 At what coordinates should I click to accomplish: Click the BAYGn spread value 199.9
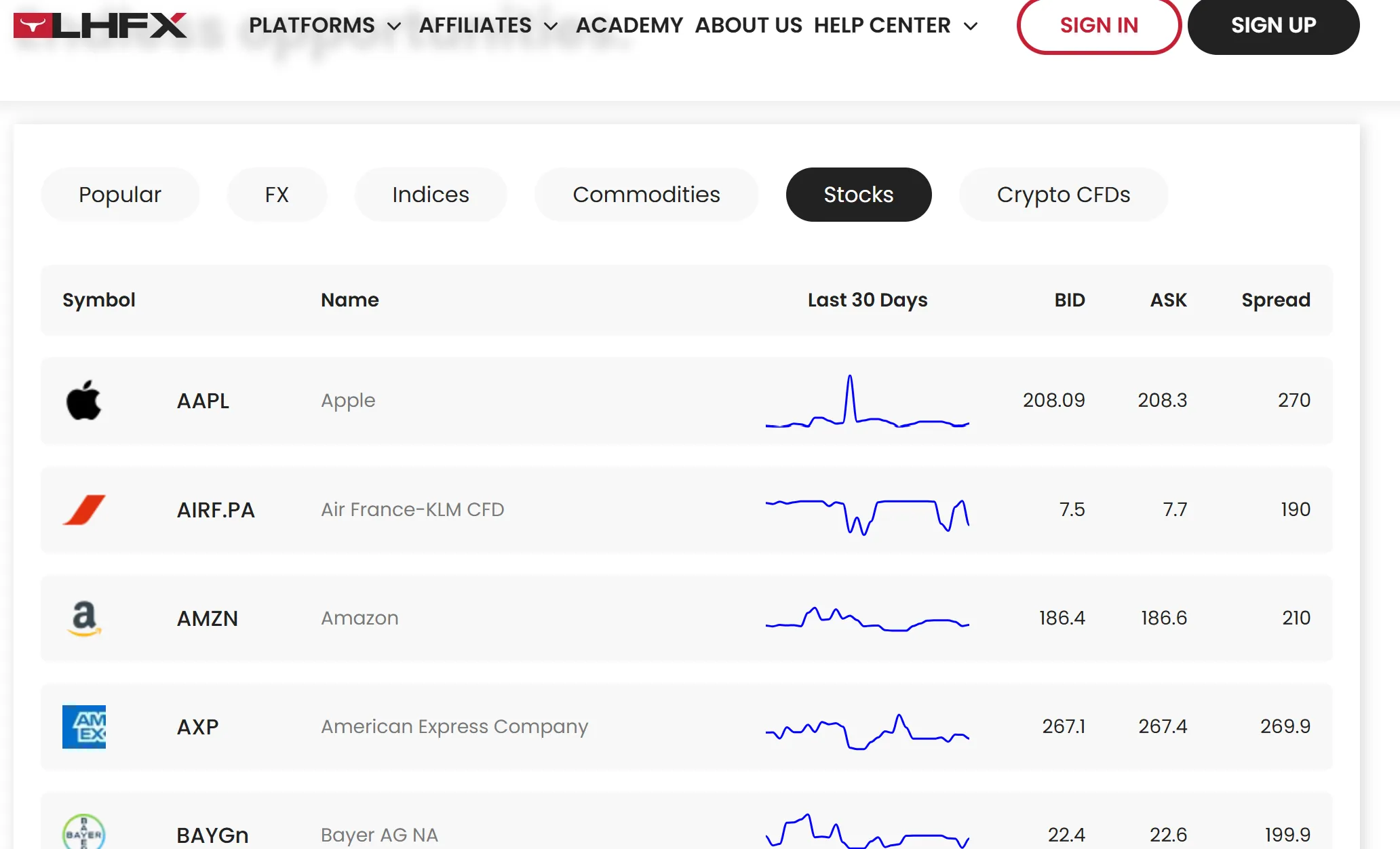point(1287,835)
